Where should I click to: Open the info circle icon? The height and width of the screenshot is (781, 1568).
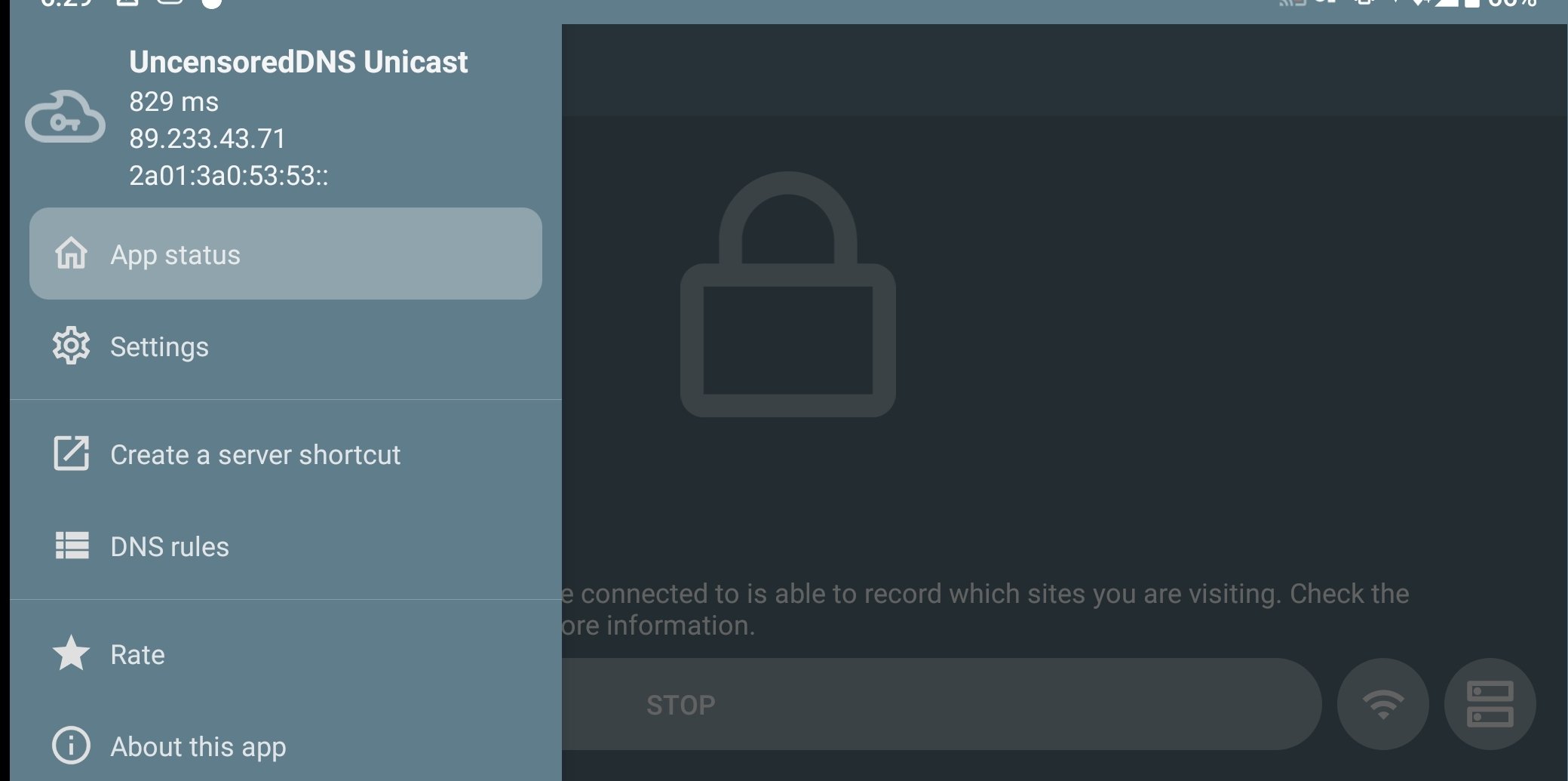pyautogui.click(x=71, y=746)
